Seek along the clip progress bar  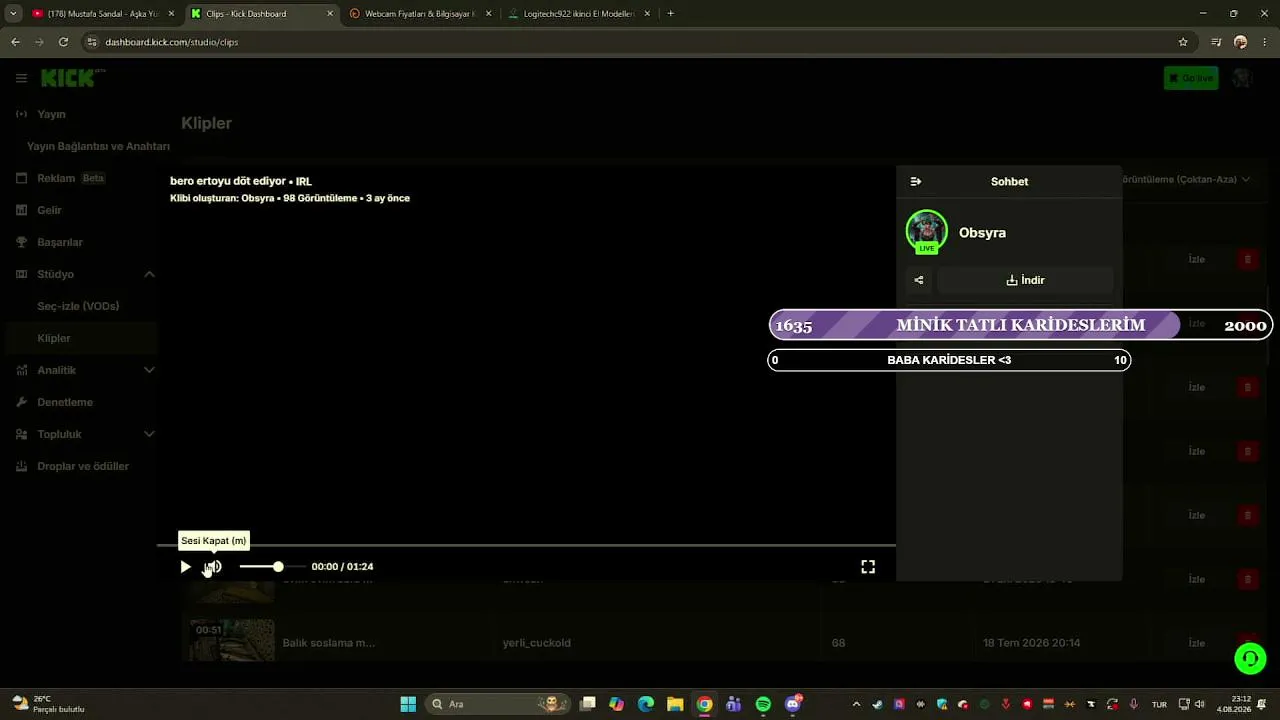point(526,546)
